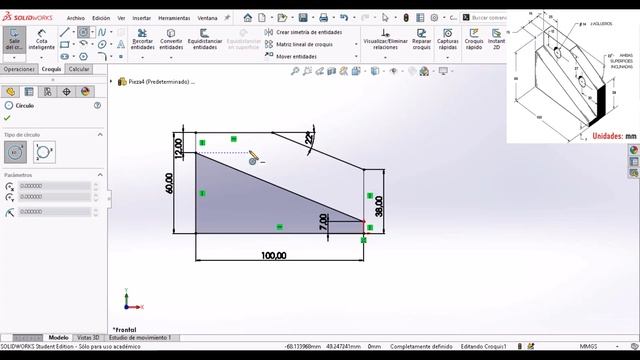Select the Sketch Fillet tool
640x360 pixels.
point(102,56)
